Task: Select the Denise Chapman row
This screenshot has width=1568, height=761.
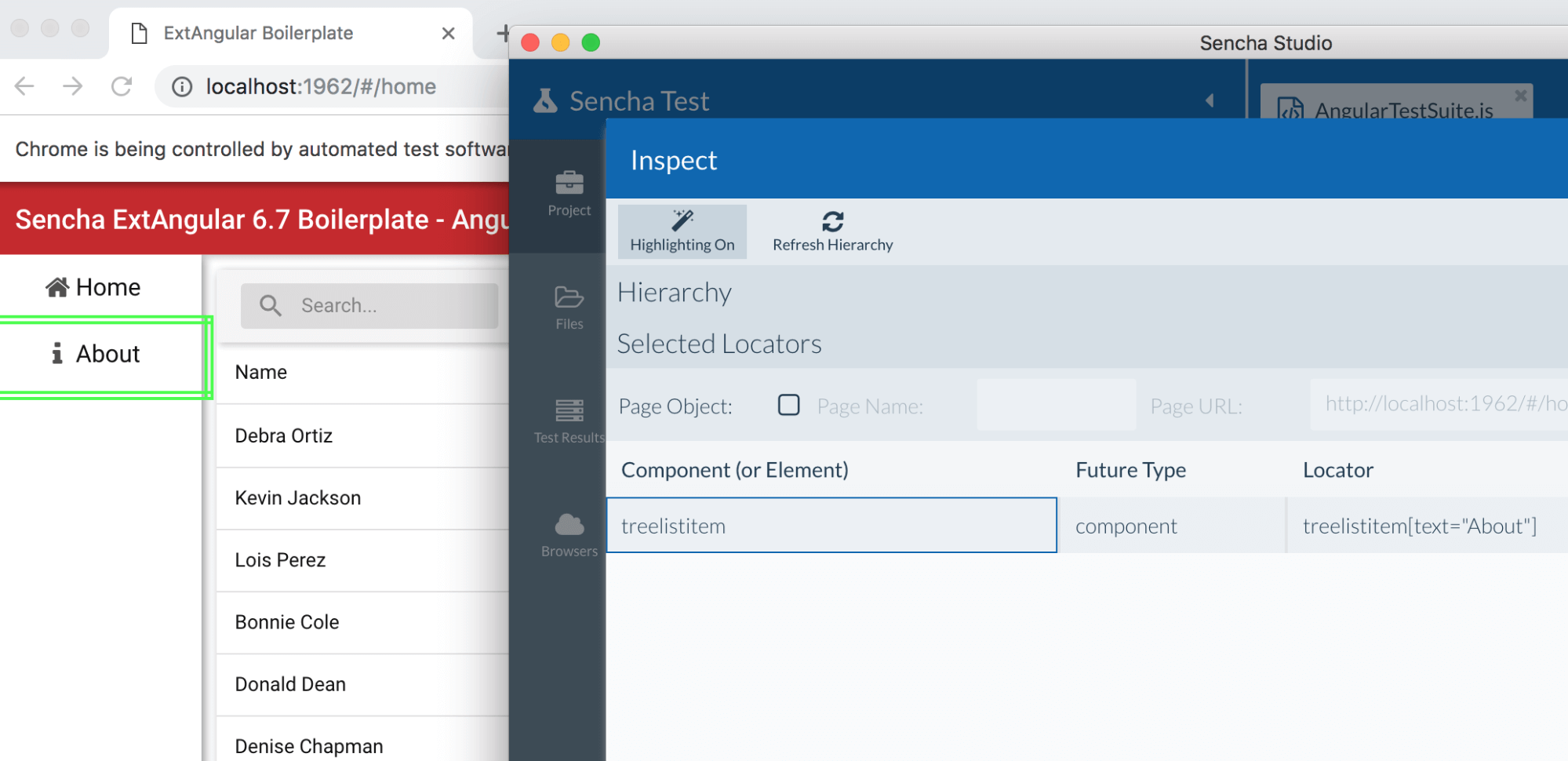Action: (362, 739)
